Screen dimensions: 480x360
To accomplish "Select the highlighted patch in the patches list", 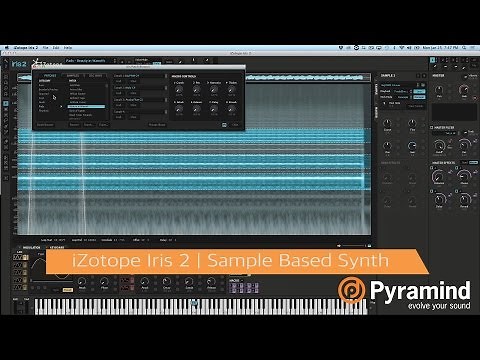I will (86, 107).
